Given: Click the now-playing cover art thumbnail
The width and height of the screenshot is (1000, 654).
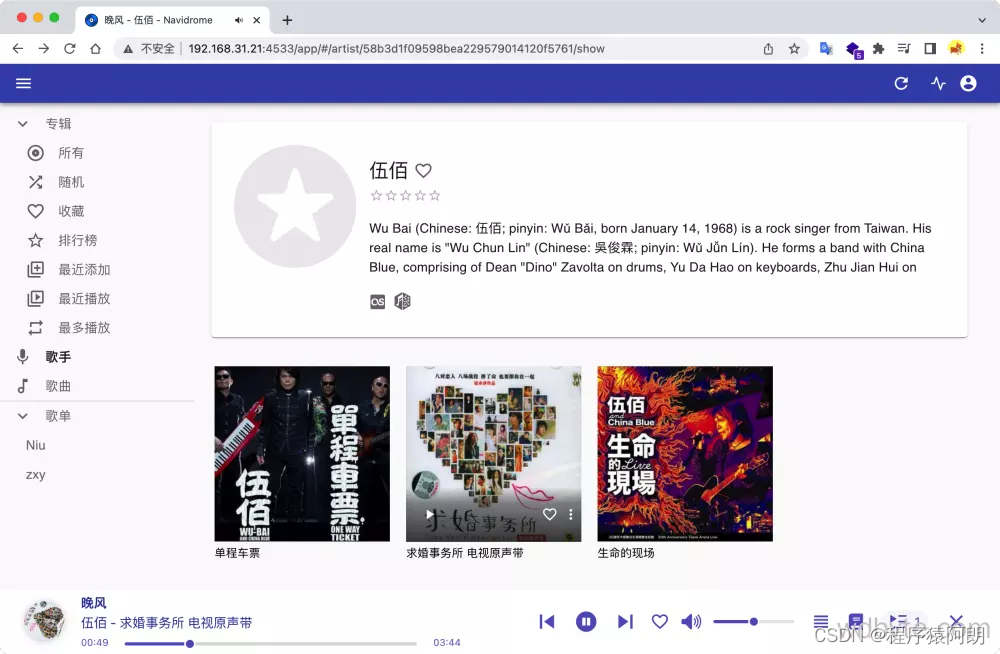Looking at the screenshot, I should coord(45,621).
